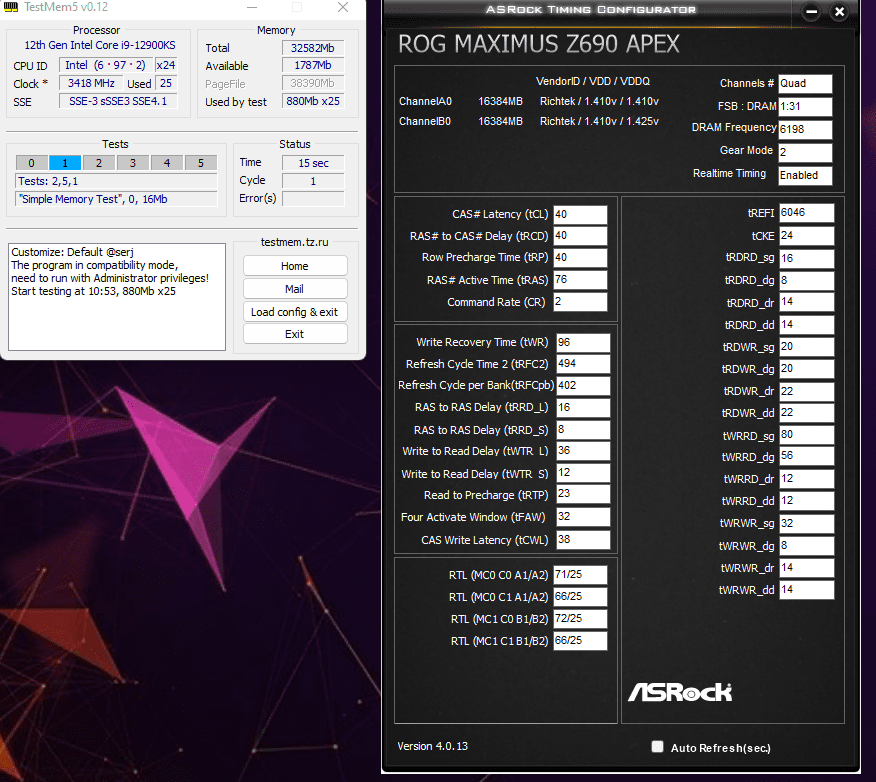Click the Available memory value 1787Mb
This screenshot has width=876, height=782.
(313, 65)
